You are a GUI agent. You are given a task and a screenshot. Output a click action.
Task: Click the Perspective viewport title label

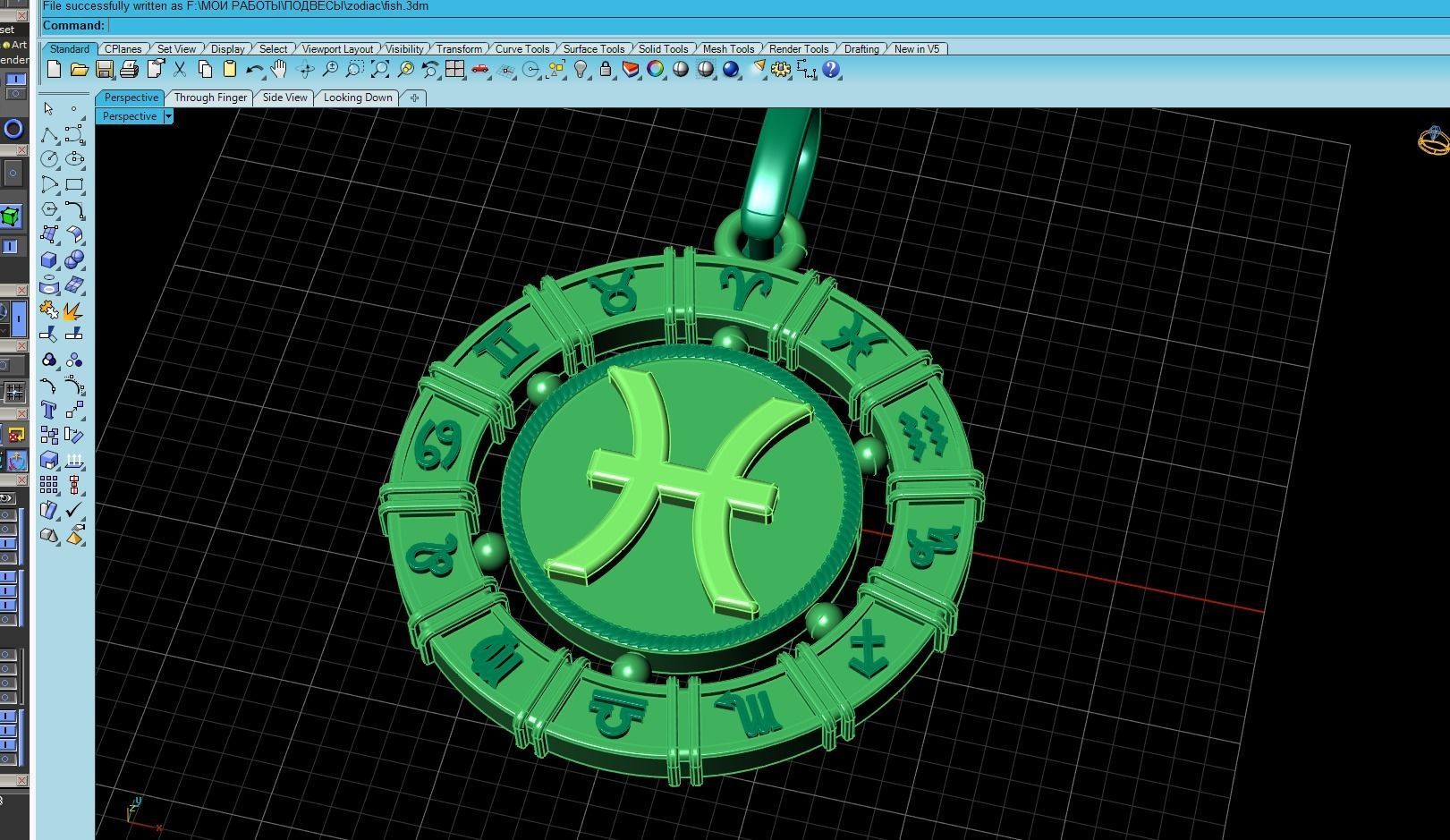[x=130, y=116]
